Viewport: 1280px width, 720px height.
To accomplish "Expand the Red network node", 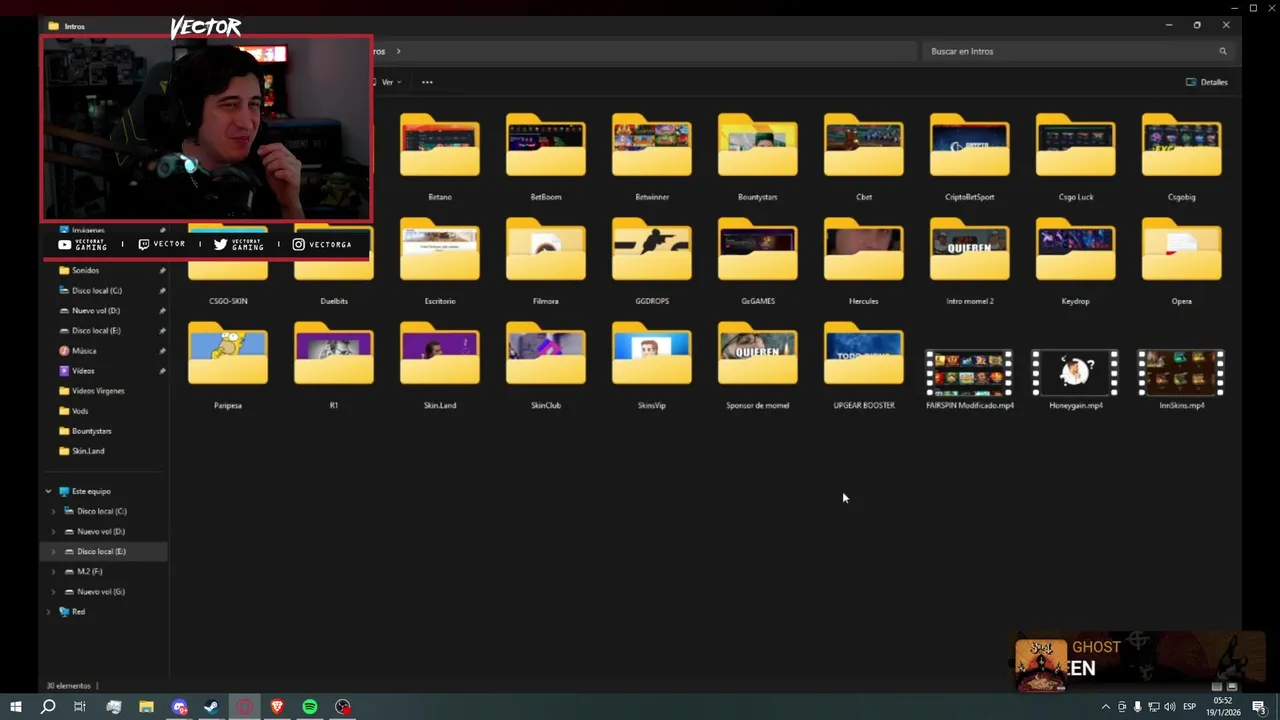I will (48, 611).
